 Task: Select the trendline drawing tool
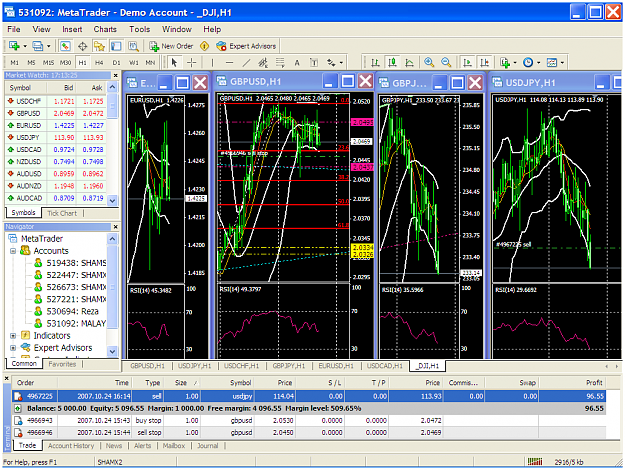pyautogui.click(x=246, y=63)
